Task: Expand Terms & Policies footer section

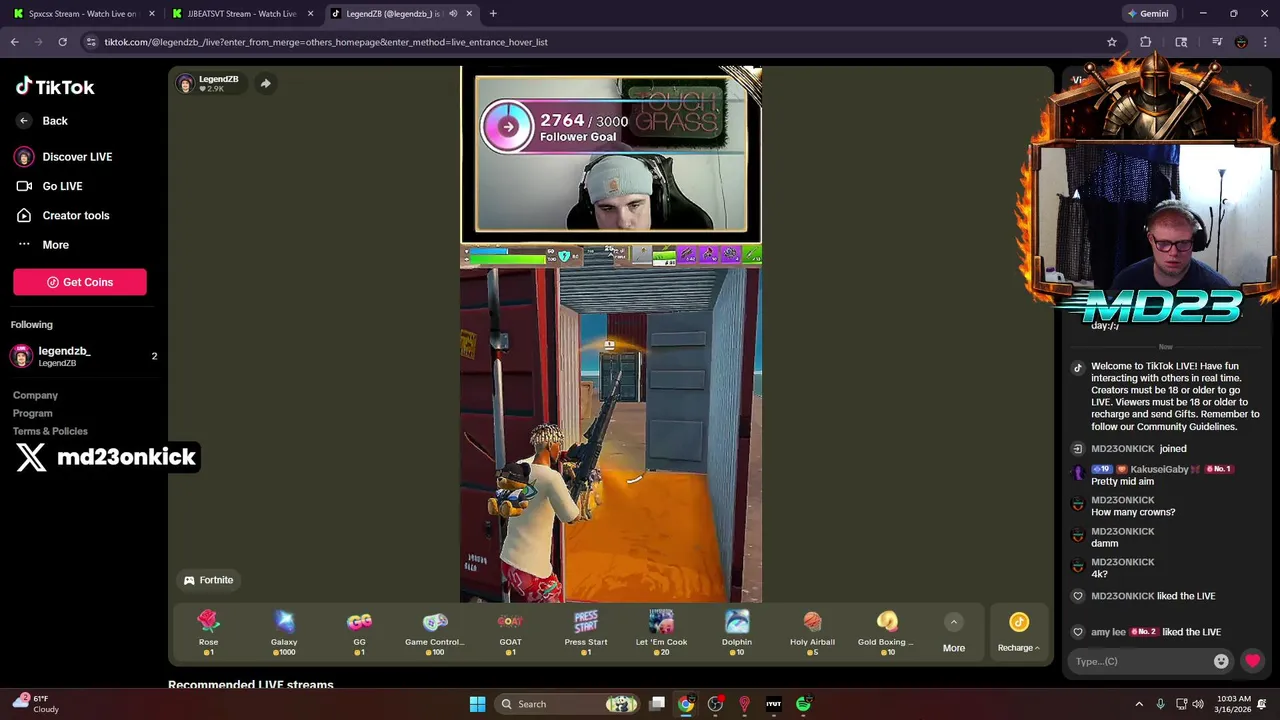Action: (50, 431)
